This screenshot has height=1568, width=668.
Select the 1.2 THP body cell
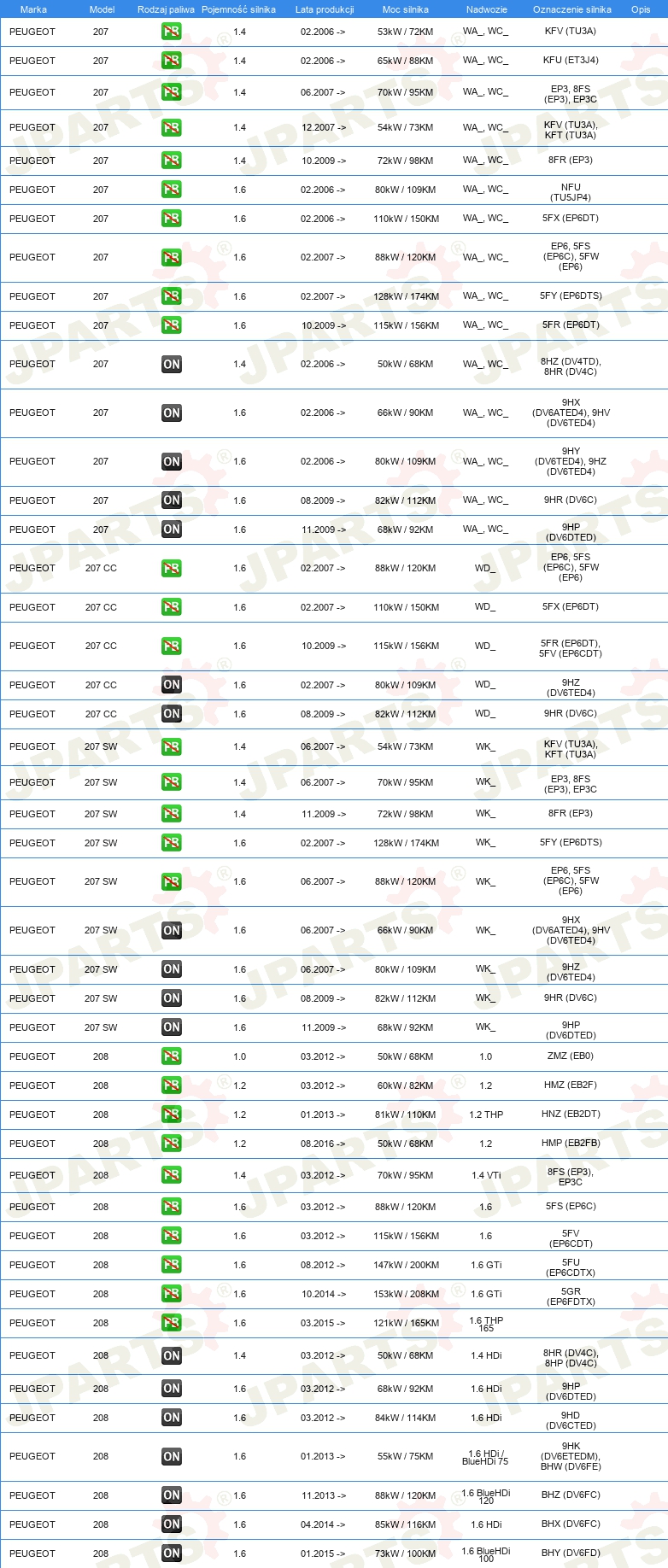(486, 1115)
